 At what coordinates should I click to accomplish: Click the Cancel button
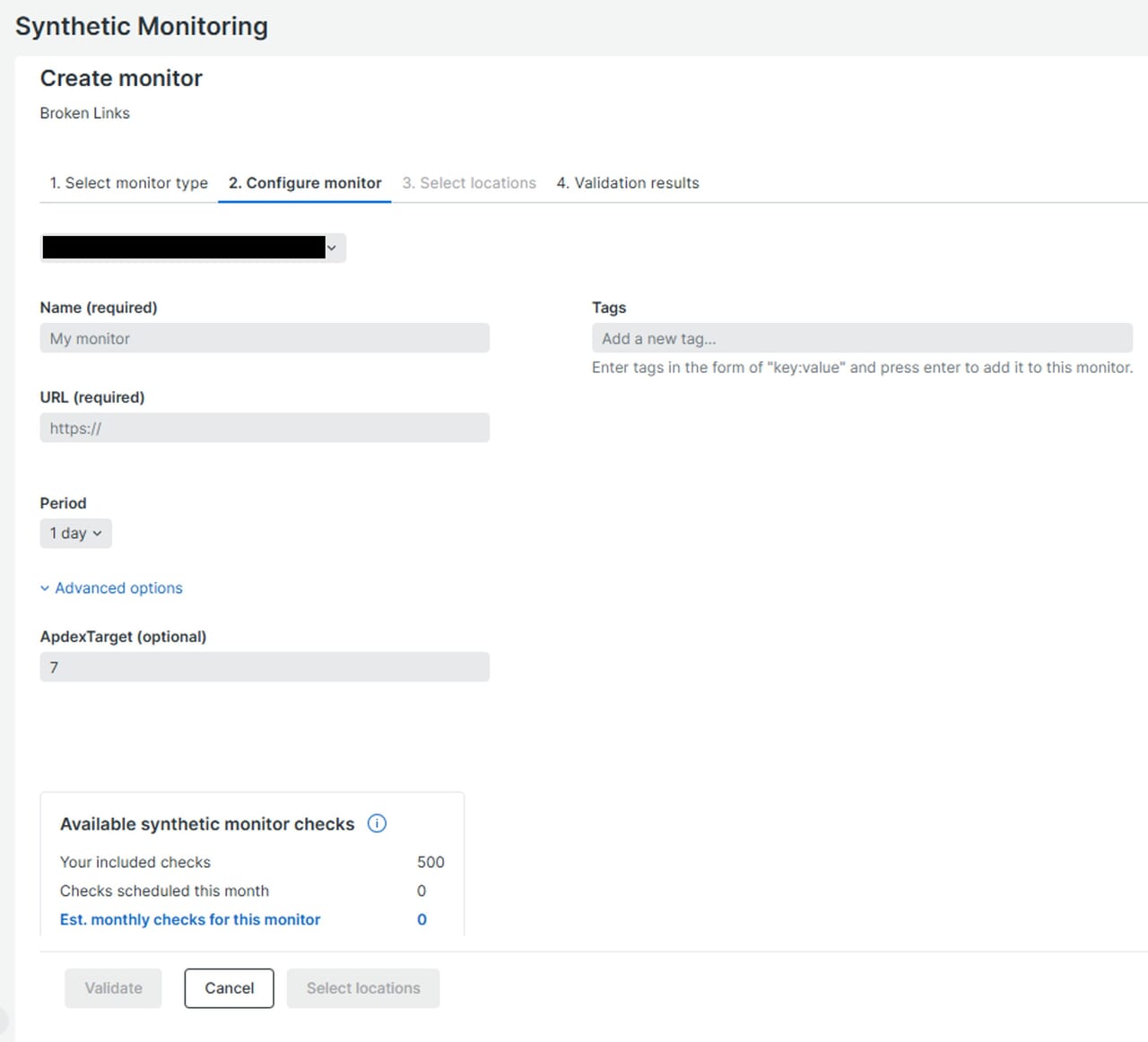(x=229, y=988)
